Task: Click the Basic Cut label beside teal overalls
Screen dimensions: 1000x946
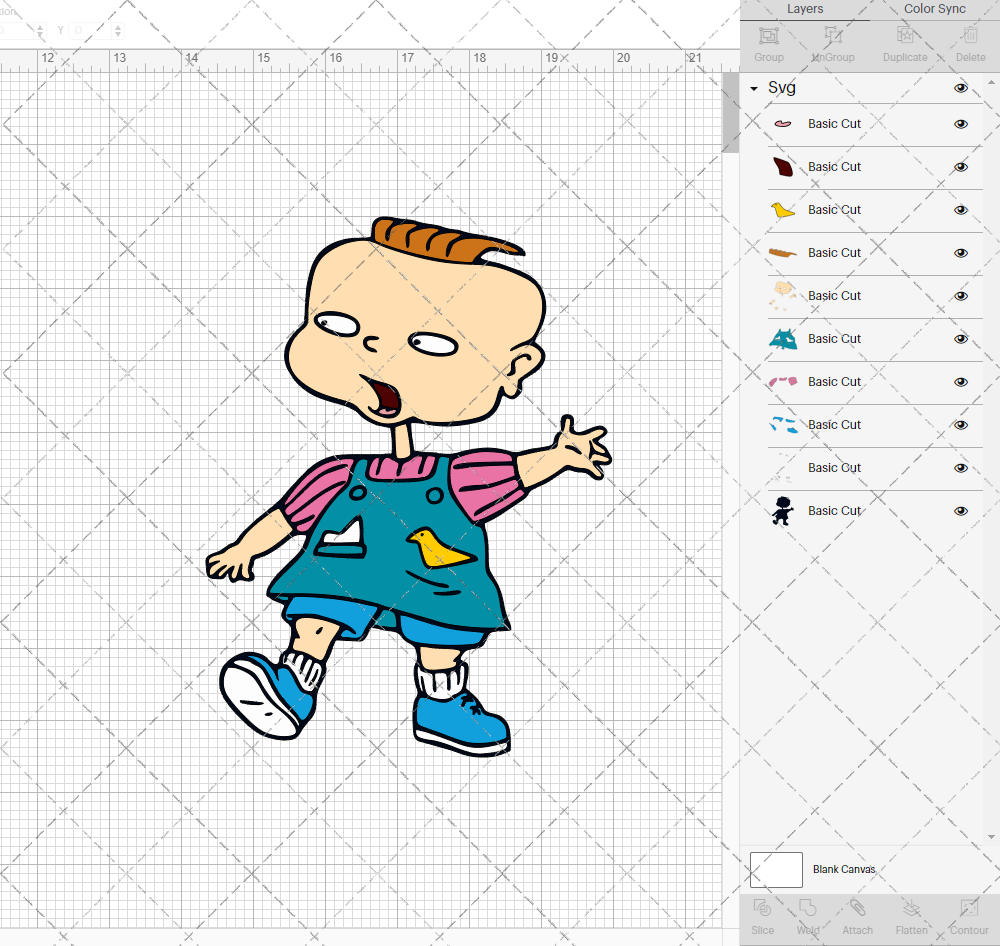Action: [x=834, y=339]
